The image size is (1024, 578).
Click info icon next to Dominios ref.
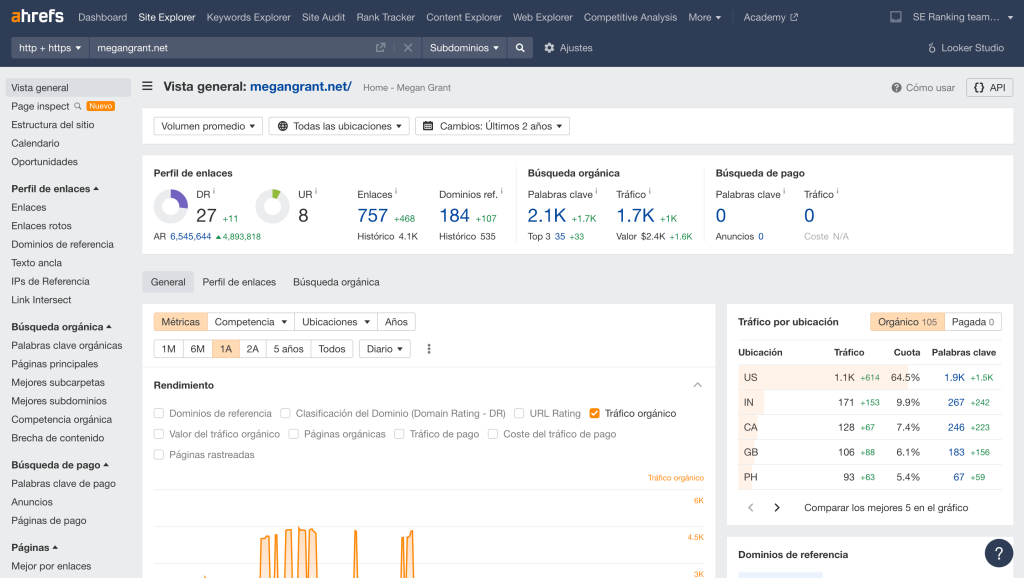(x=502, y=192)
